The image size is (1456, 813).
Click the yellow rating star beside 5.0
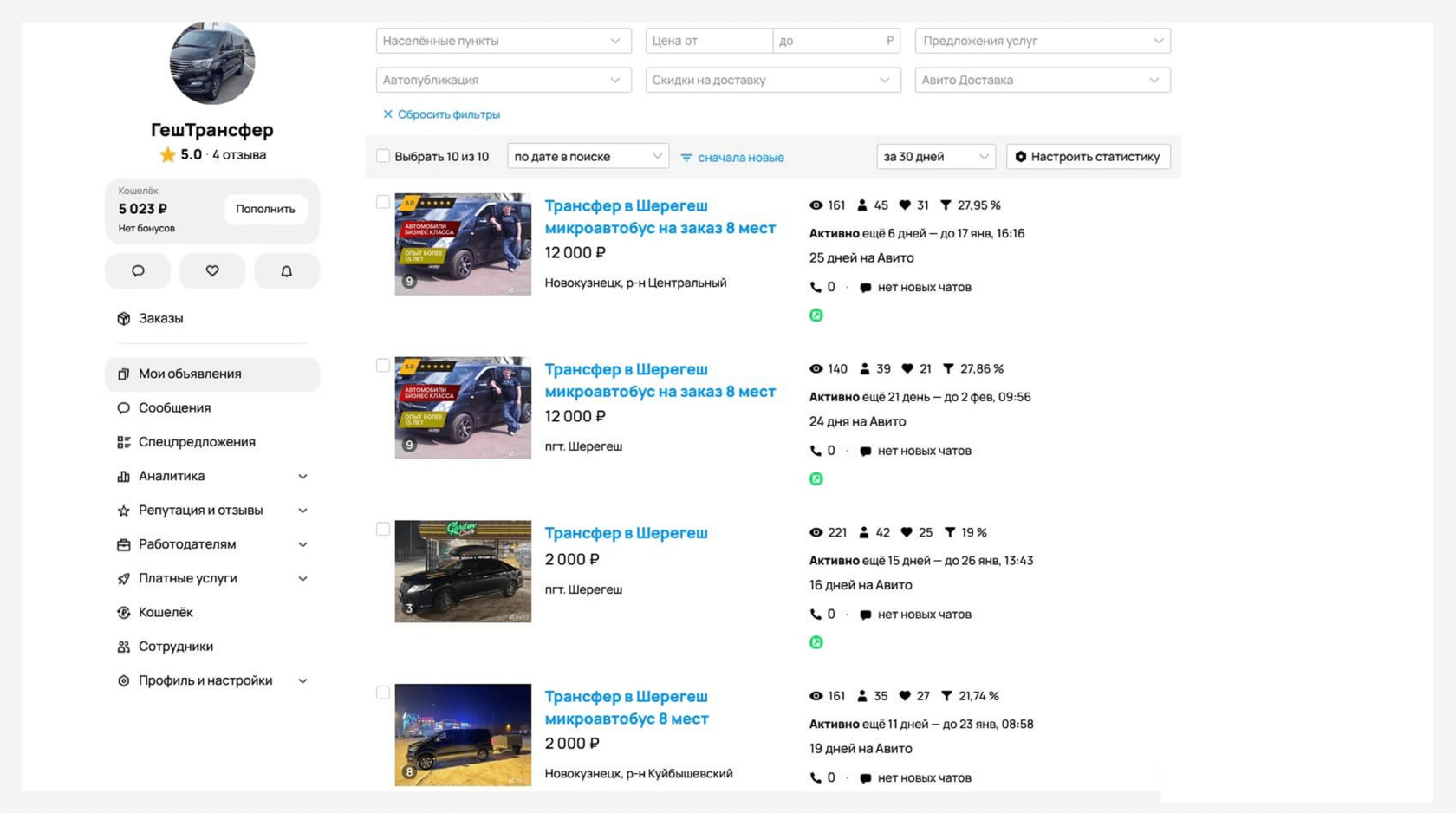pos(167,154)
